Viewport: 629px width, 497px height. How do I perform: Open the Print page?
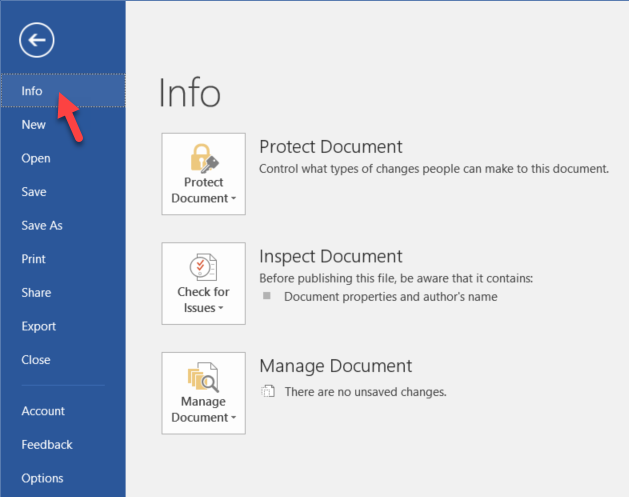pyautogui.click(x=63, y=259)
